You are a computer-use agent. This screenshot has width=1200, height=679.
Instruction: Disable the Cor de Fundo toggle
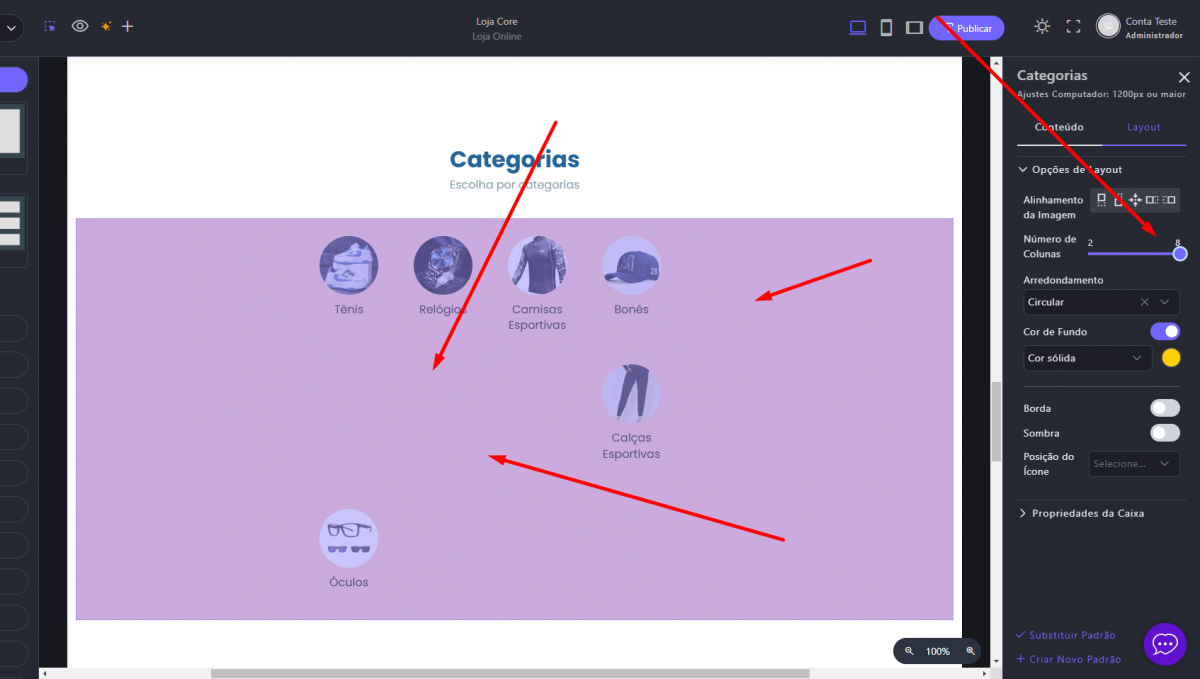pyautogui.click(x=1165, y=332)
